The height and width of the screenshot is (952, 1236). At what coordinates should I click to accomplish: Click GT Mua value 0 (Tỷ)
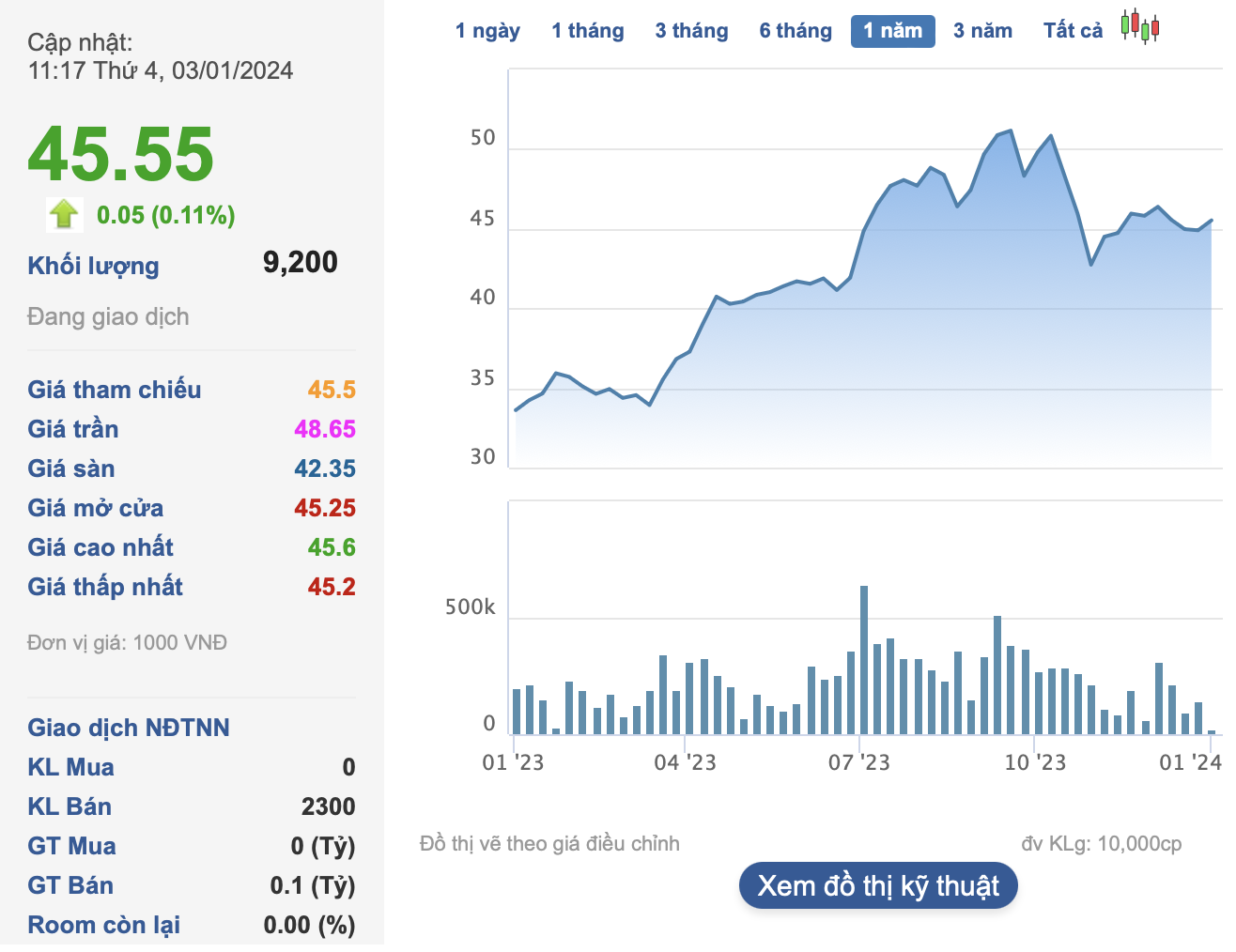coord(323,846)
